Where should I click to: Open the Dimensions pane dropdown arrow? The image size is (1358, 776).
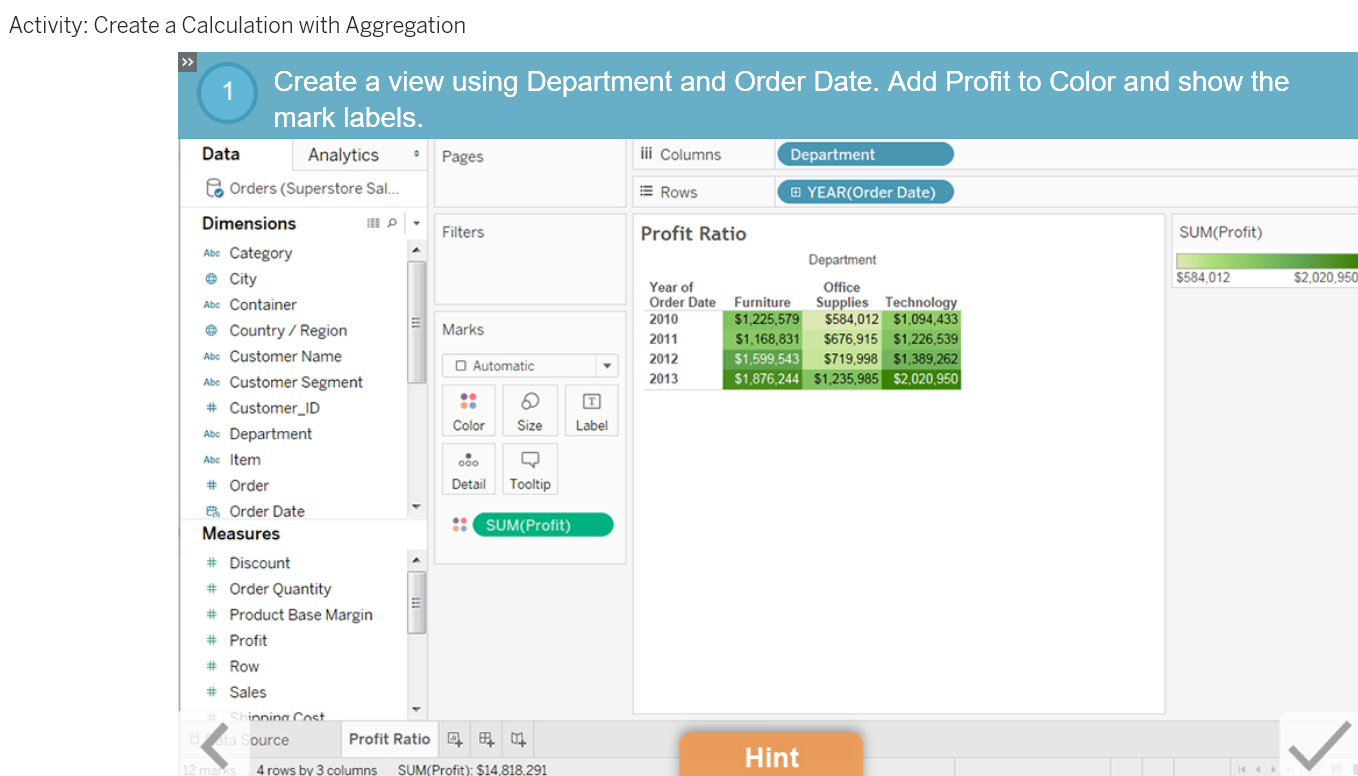click(417, 223)
